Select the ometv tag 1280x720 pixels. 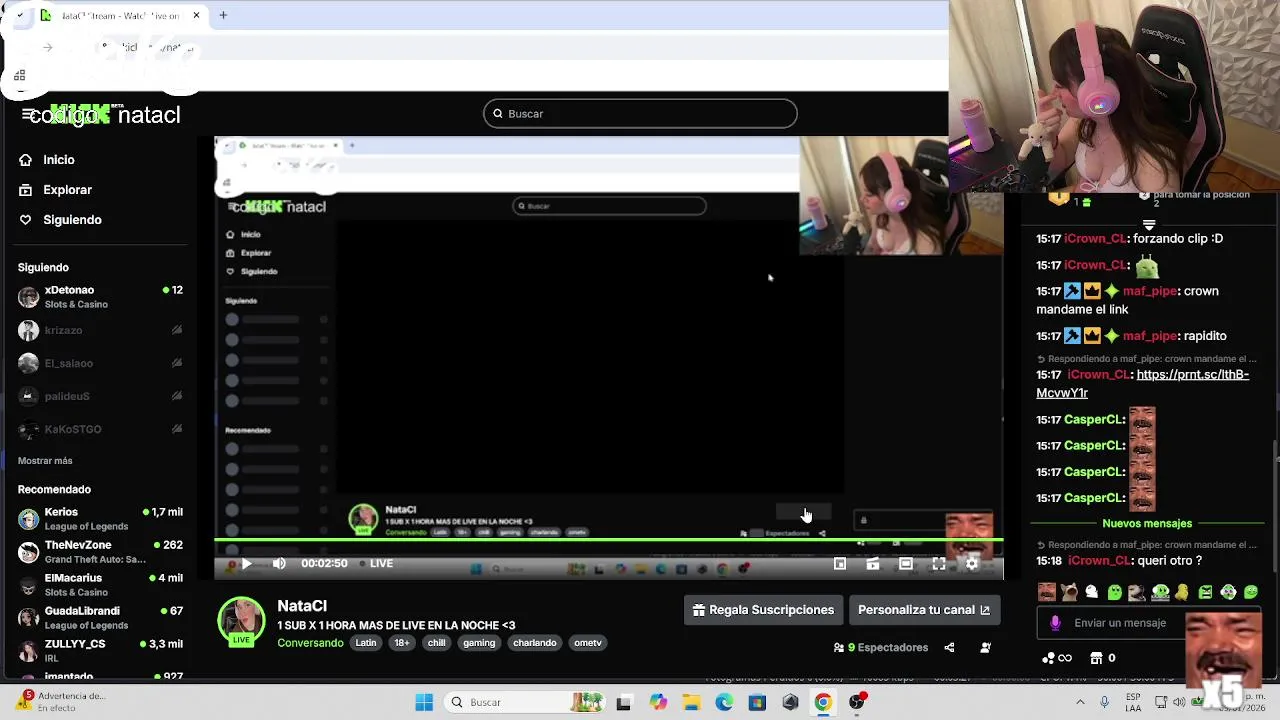588,643
